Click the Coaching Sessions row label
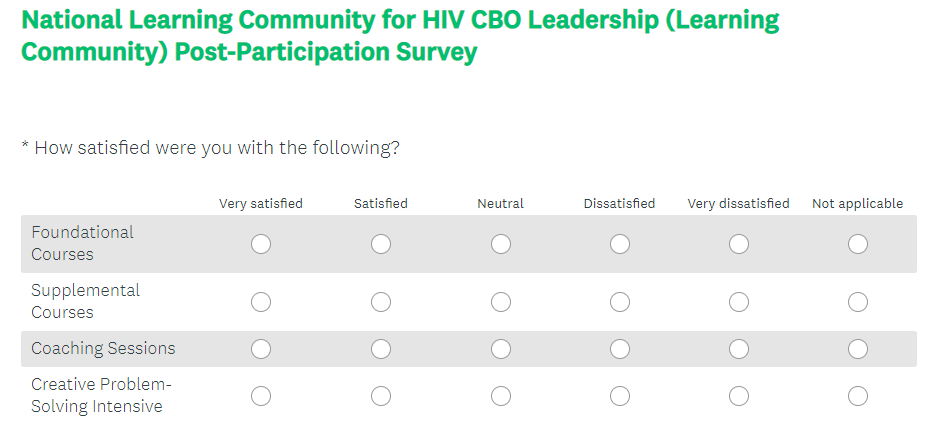Image resolution: width=928 pixels, height=438 pixels. tap(103, 348)
